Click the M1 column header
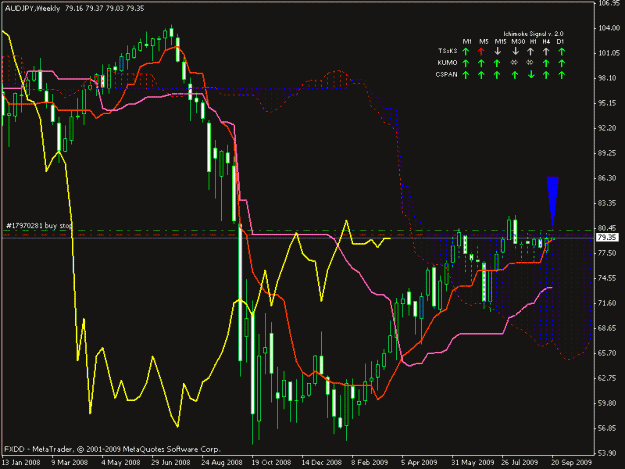This screenshot has height=469, width=625. (467, 41)
